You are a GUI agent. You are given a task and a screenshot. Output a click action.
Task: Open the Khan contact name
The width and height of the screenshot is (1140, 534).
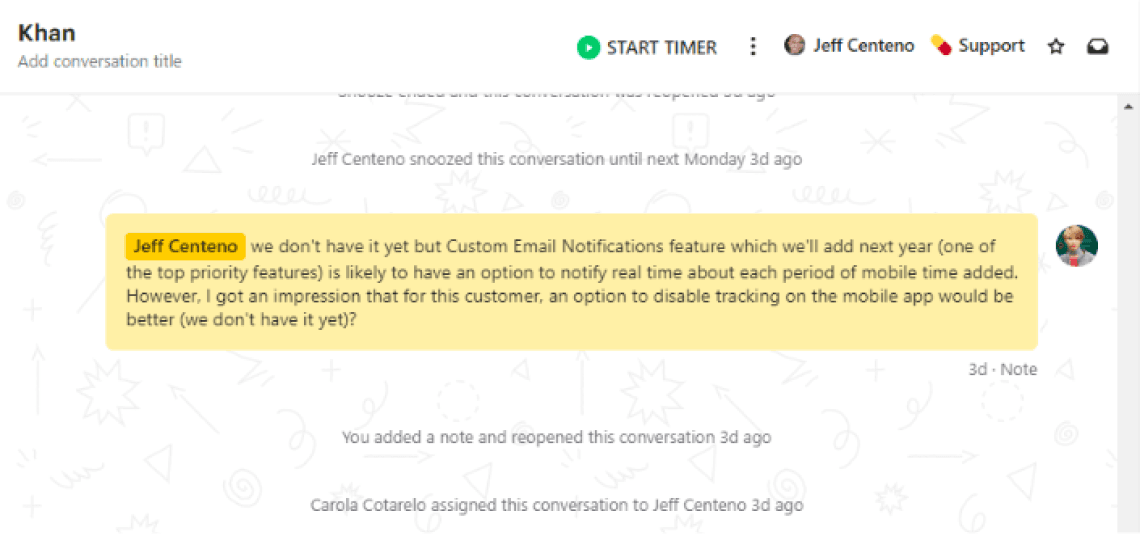pos(47,32)
